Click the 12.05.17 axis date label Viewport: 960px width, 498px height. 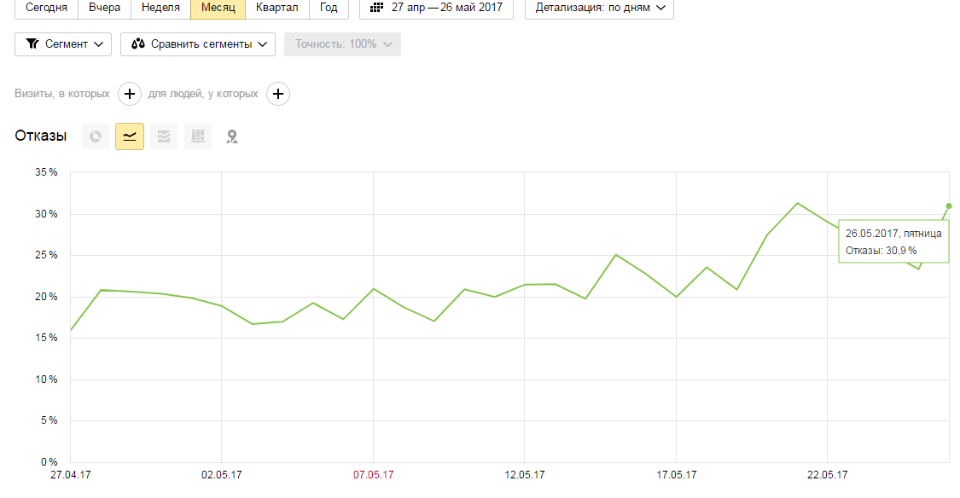pyautogui.click(x=525, y=475)
